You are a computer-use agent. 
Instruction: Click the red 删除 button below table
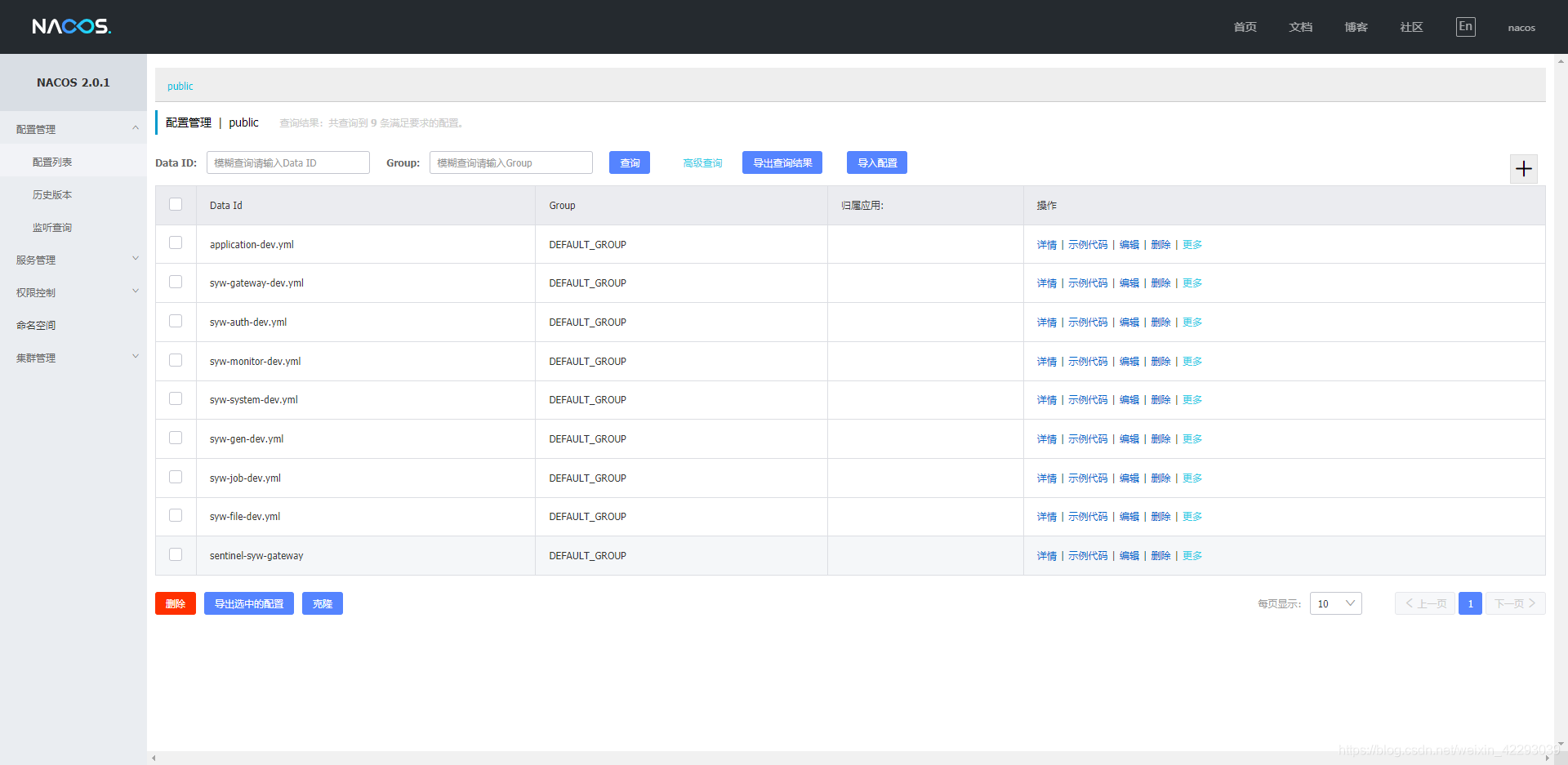coord(176,603)
